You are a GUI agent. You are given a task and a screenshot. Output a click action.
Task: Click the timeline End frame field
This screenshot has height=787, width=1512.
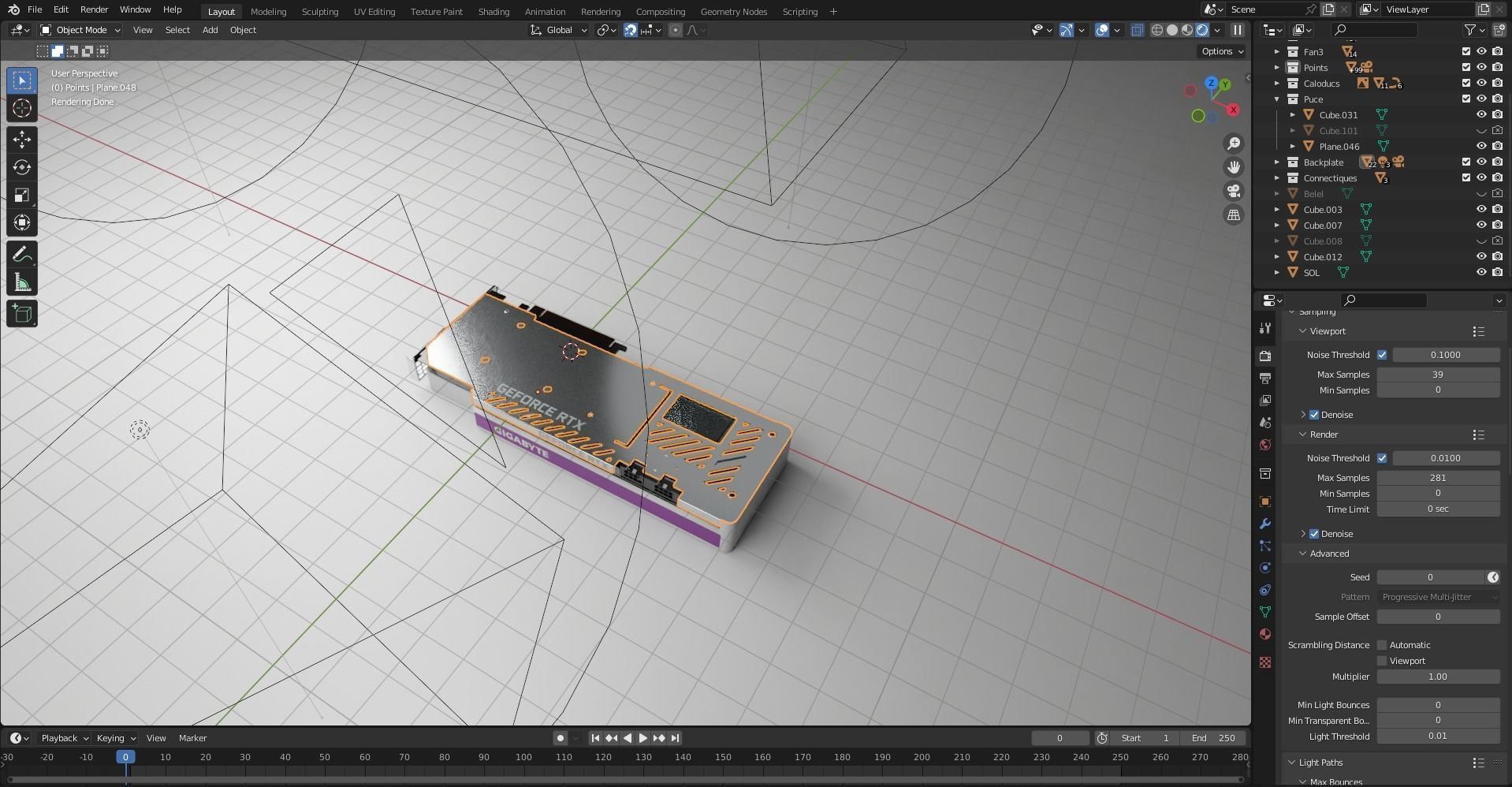[x=1214, y=738]
